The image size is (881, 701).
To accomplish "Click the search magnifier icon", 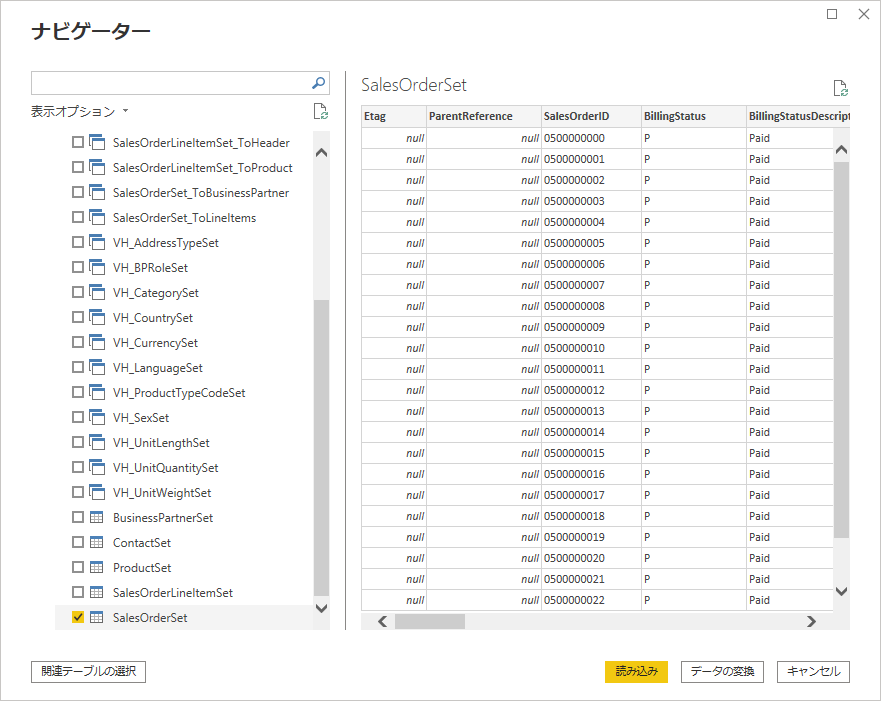I will pyautogui.click(x=319, y=83).
